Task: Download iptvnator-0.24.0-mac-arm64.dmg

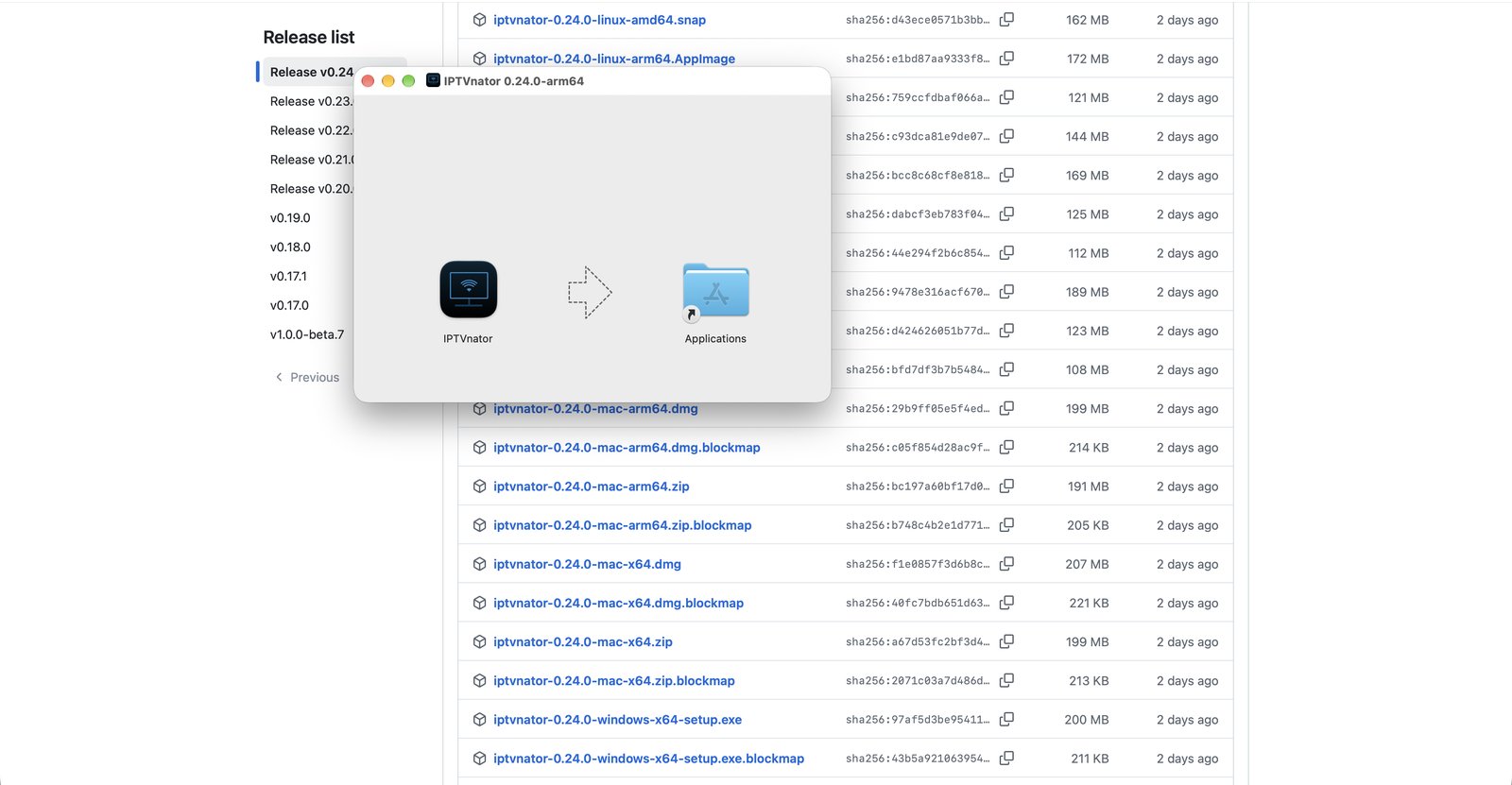Action: click(595, 409)
